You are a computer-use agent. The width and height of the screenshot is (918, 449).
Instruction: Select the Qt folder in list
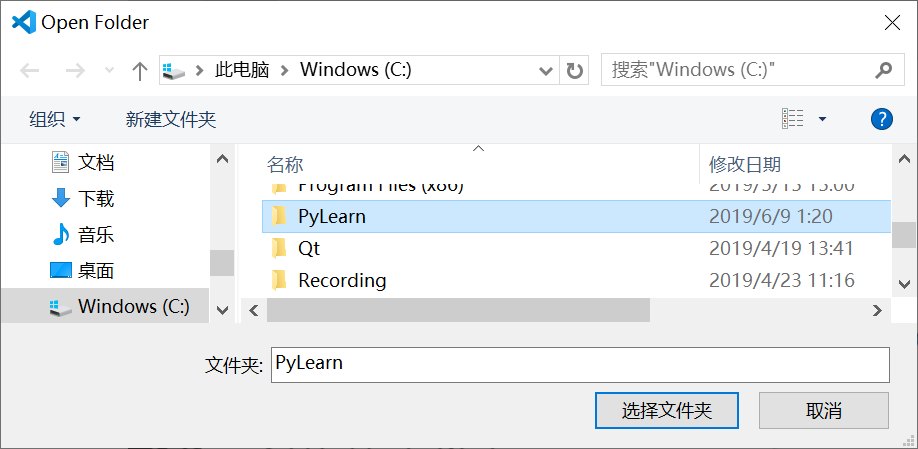309,248
